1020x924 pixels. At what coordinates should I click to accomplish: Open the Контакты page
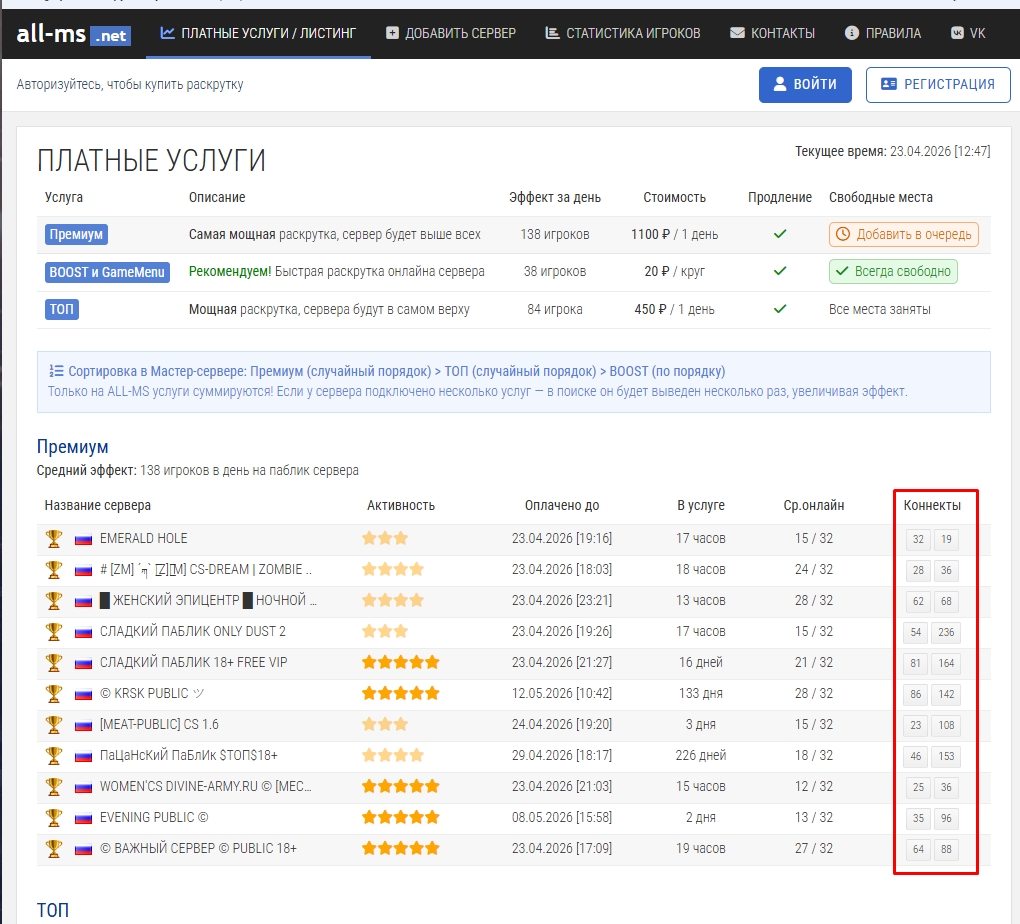click(x=772, y=33)
